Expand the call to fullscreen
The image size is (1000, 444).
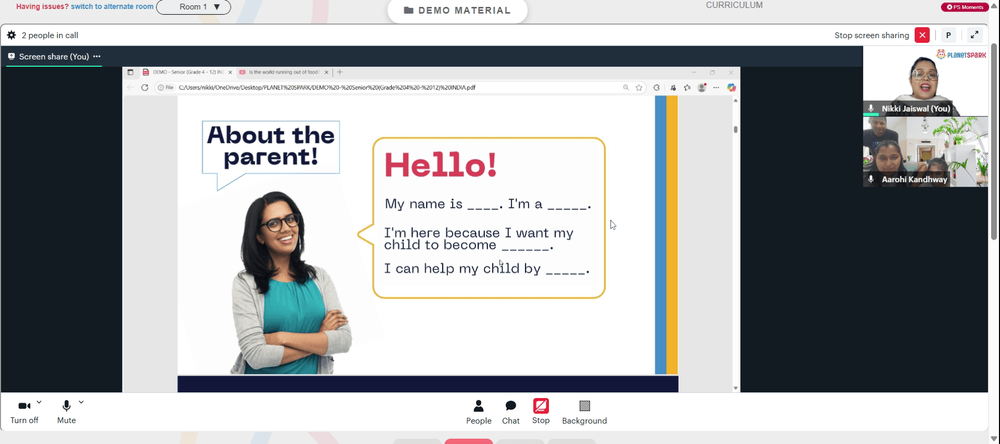click(974, 35)
